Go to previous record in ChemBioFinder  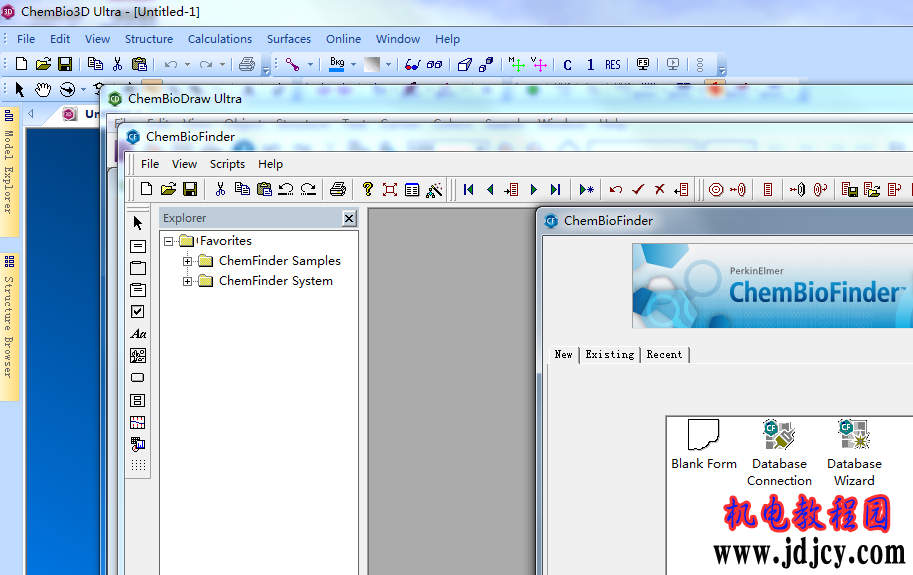490,189
